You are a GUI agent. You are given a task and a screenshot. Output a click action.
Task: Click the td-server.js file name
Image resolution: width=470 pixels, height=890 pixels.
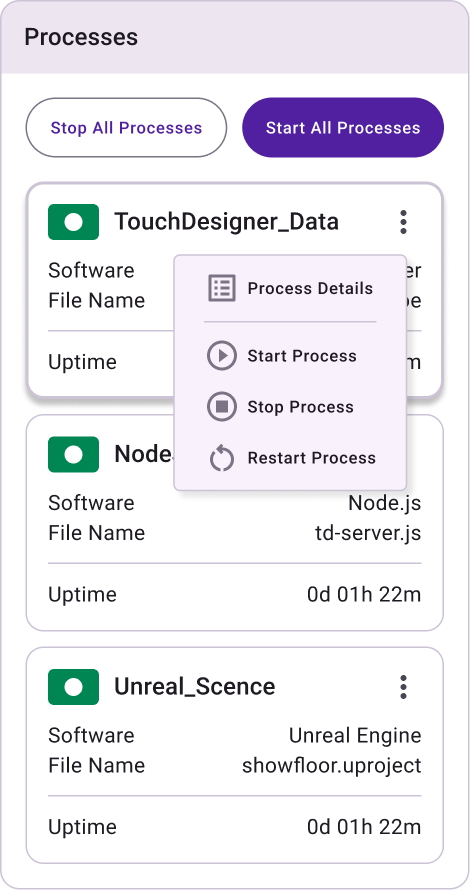pyautogui.click(x=368, y=533)
